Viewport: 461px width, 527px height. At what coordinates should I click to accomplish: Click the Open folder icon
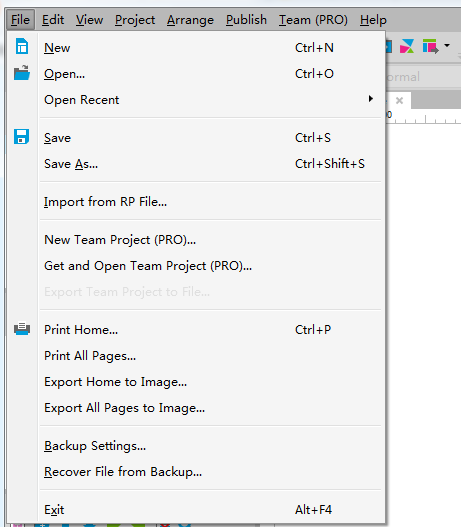coord(22,73)
